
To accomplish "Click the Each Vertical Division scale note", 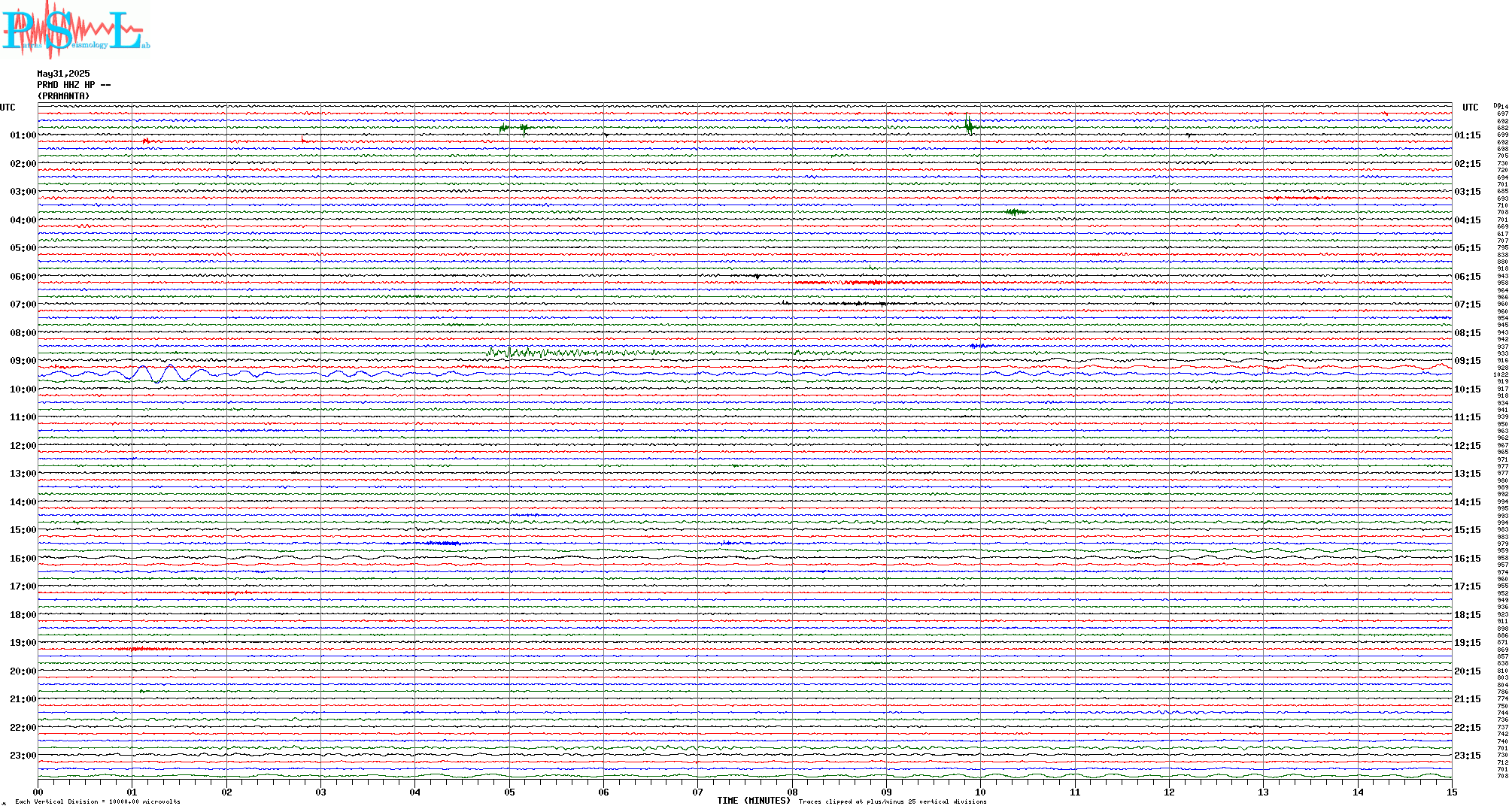I will 98,801.
